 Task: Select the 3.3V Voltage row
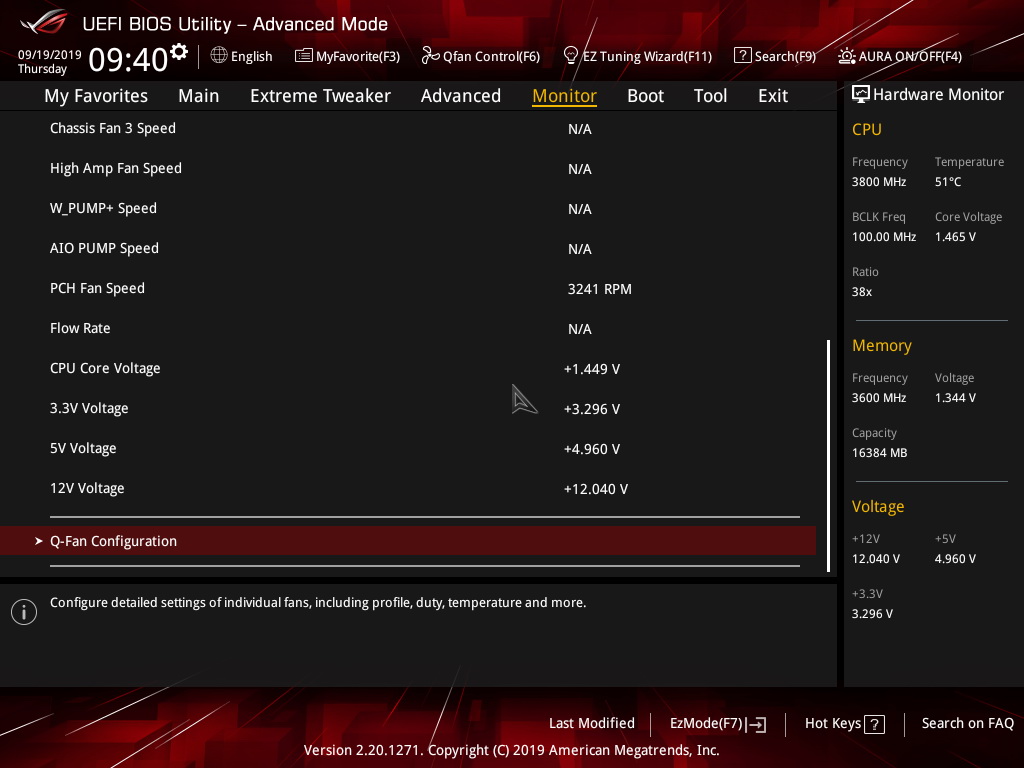(408, 408)
